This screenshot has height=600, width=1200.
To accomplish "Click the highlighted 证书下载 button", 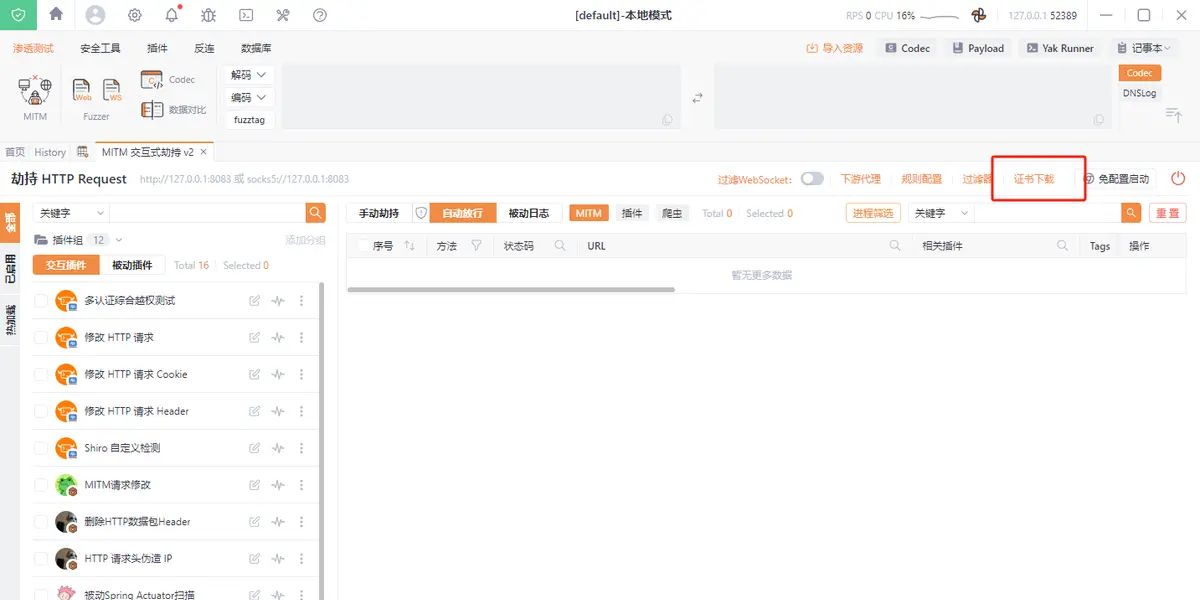I will coord(1036,178).
